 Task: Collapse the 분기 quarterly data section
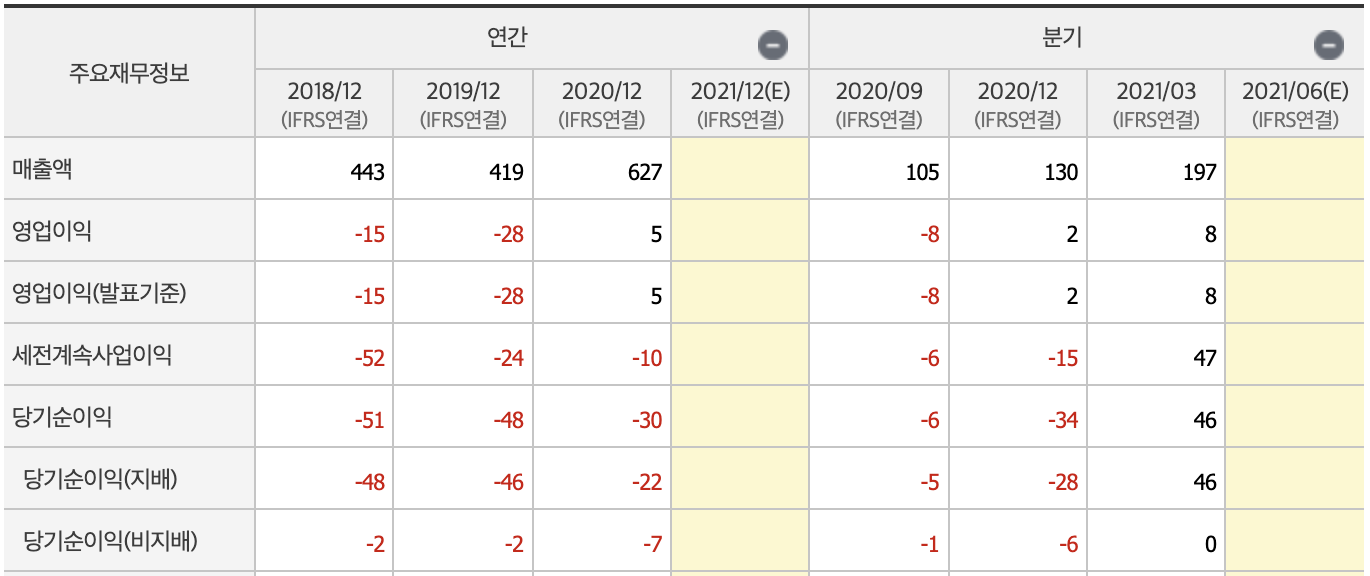coord(1328,44)
